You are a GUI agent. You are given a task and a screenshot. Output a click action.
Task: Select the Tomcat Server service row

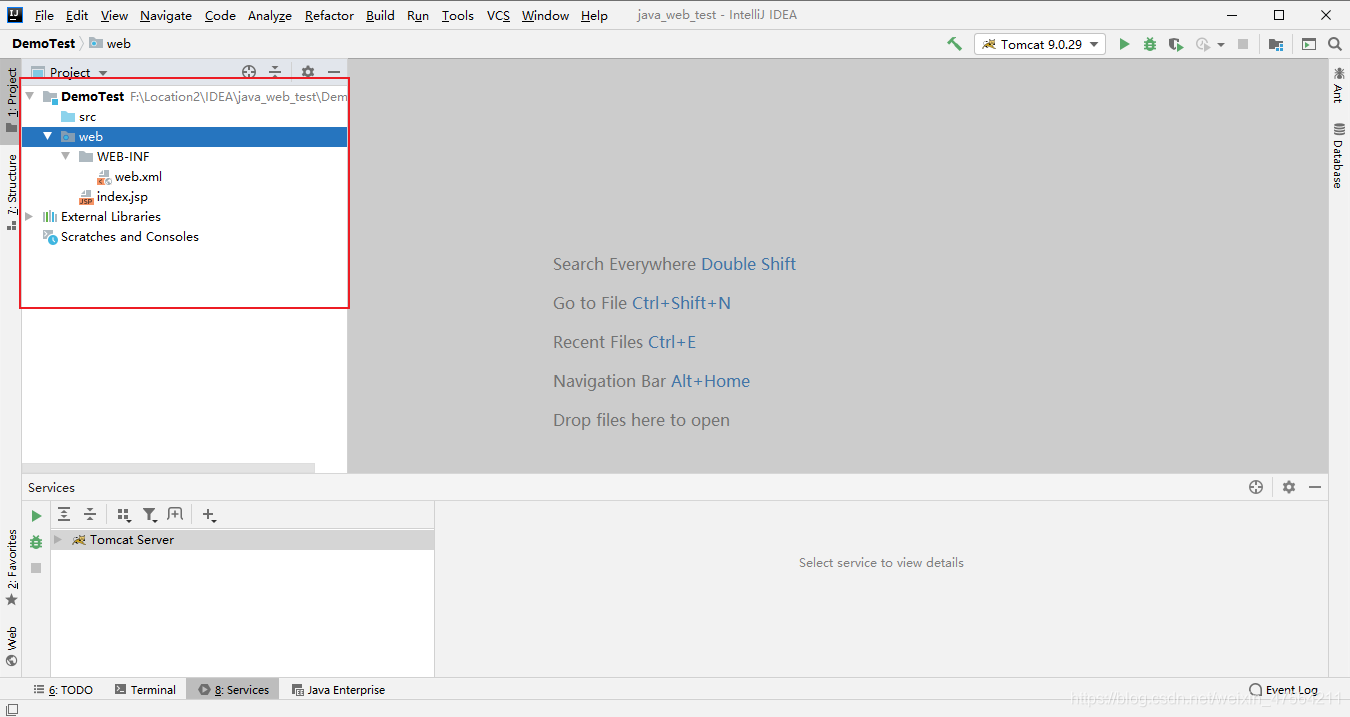coord(242,539)
